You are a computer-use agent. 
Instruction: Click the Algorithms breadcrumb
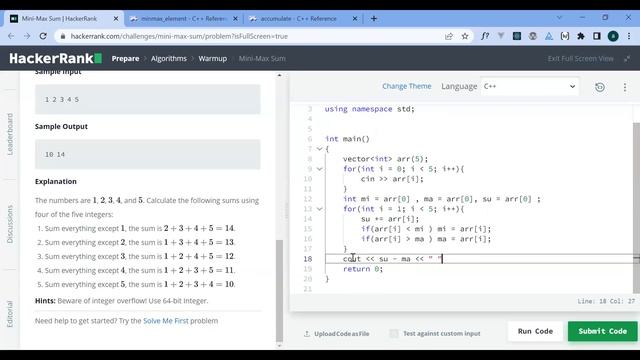coord(169,59)
